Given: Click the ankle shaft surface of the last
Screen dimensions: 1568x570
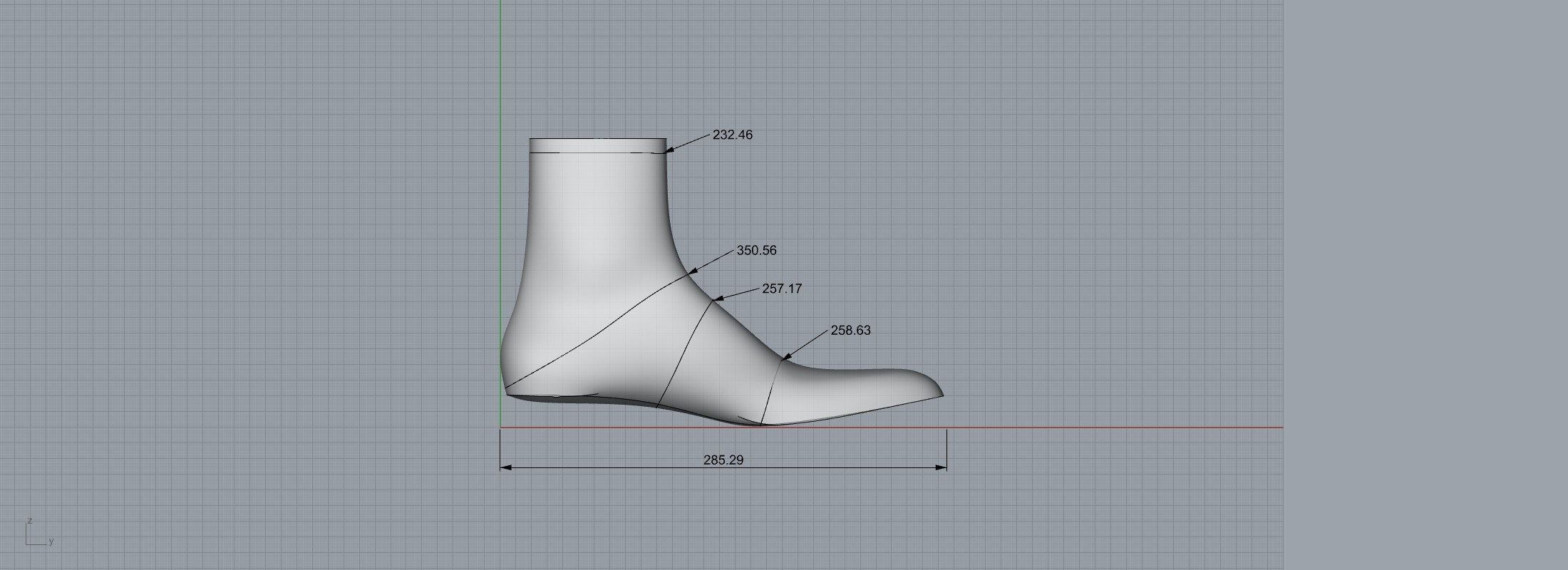Looking at the screenshot, I should [597, 214].
